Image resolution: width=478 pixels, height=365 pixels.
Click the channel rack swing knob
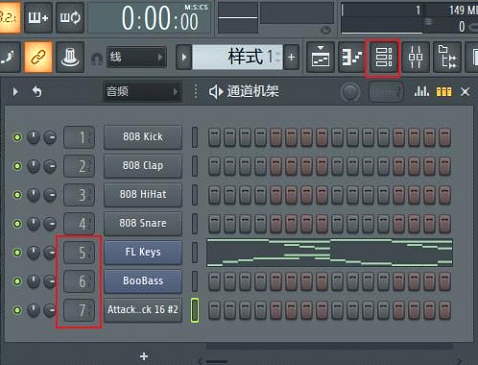pyautogui.click(x=350, y=92)
